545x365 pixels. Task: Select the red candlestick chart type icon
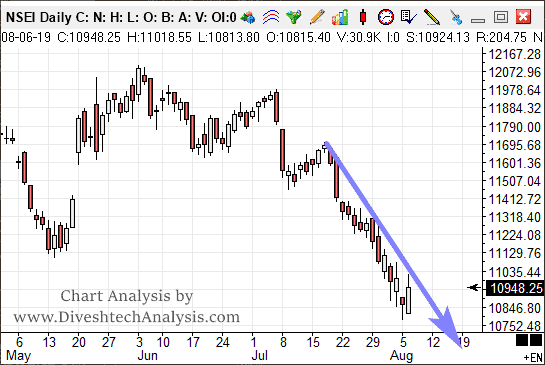pos(363,17)
